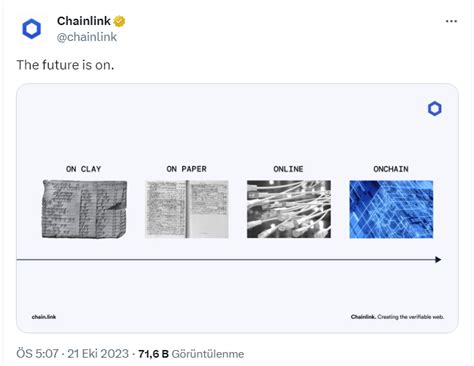This screenshot has height=366, width=474.
Task: Click the paper notebook picture
Action: pos(187,209)
